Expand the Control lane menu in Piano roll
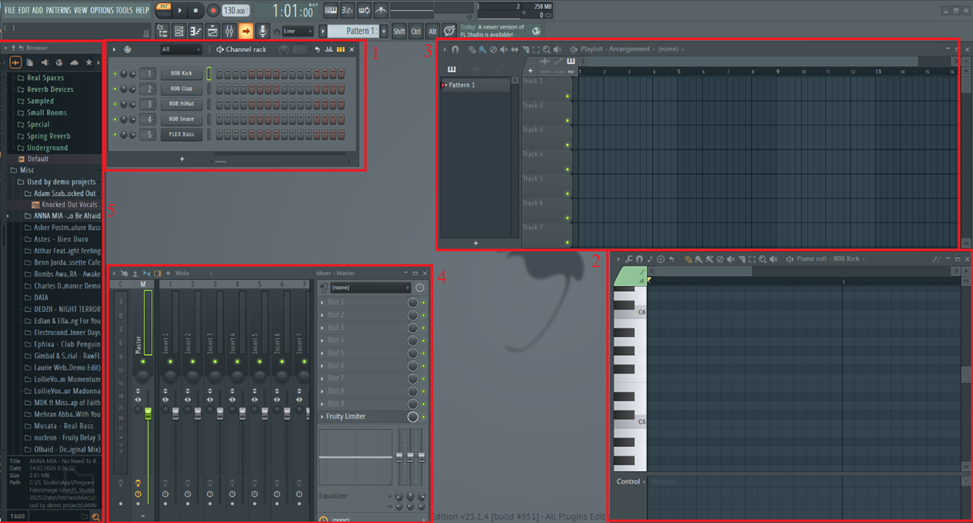 631,482
